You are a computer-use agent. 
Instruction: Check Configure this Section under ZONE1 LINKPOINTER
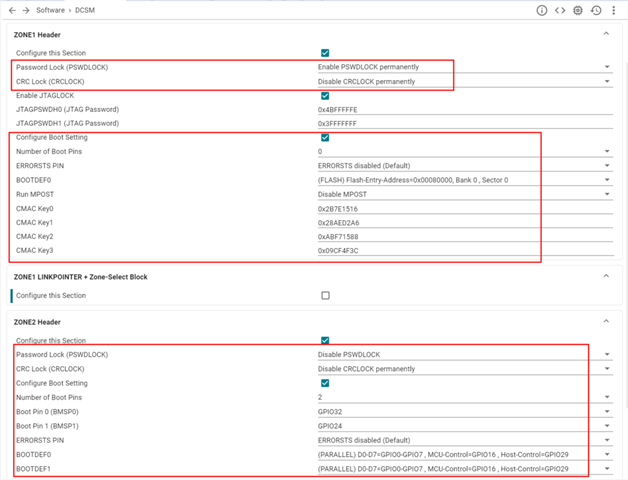pyautogui.click(x=325, y=296)
